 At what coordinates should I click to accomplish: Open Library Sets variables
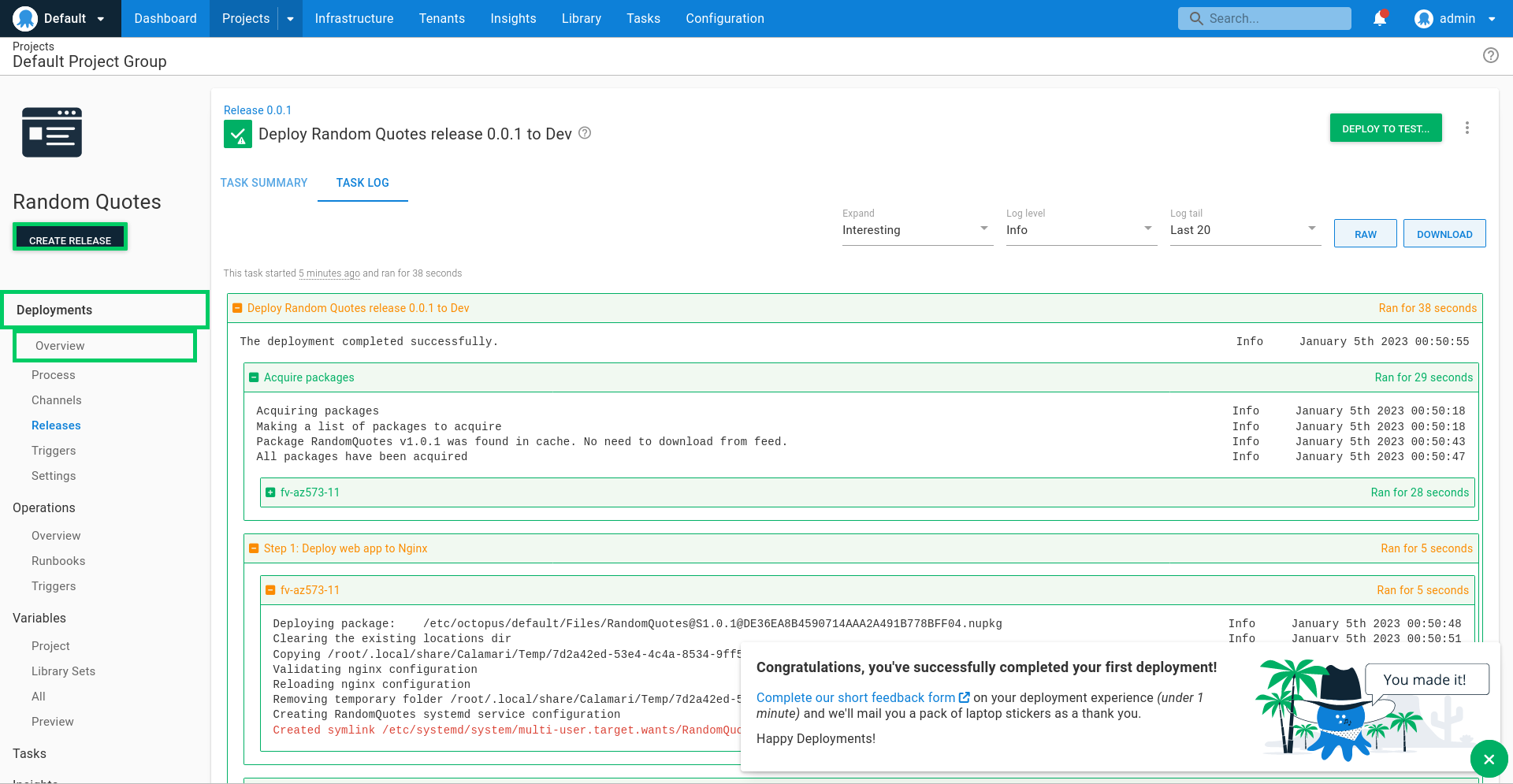point(63,671)
